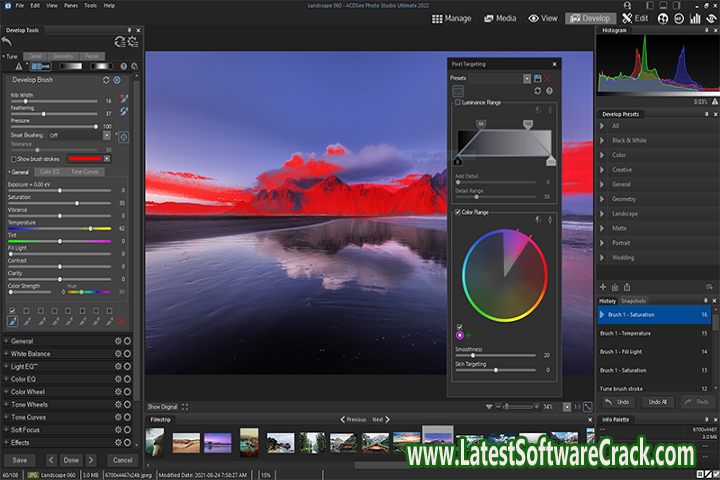Delete brush with the red X icon

click(122, 321)
